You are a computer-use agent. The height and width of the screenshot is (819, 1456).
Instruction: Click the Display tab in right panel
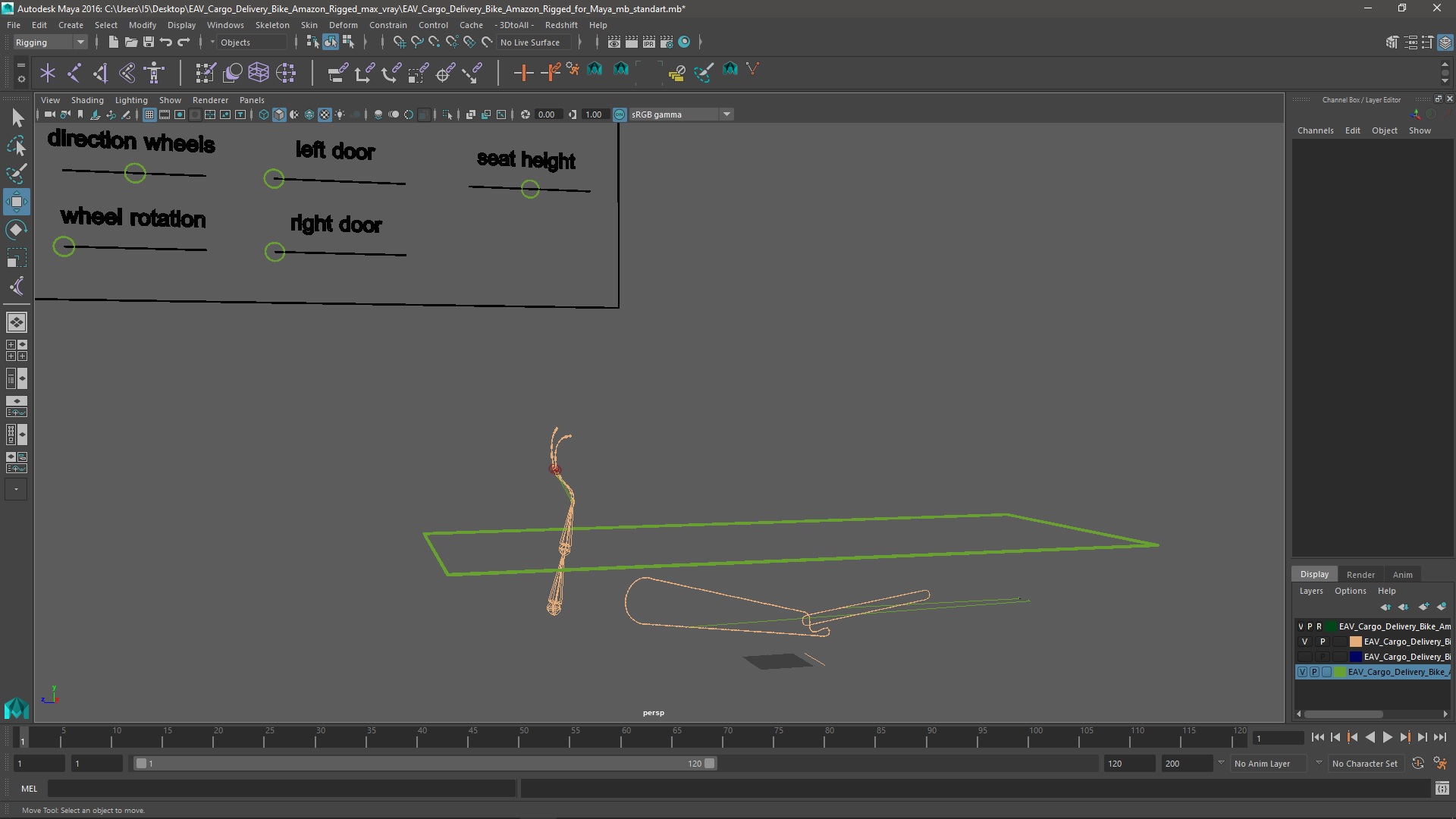1314,573
